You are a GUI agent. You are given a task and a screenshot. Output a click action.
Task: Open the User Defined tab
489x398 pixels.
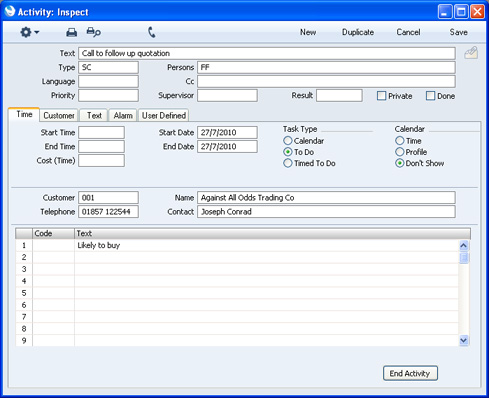[x=164, y=115]
